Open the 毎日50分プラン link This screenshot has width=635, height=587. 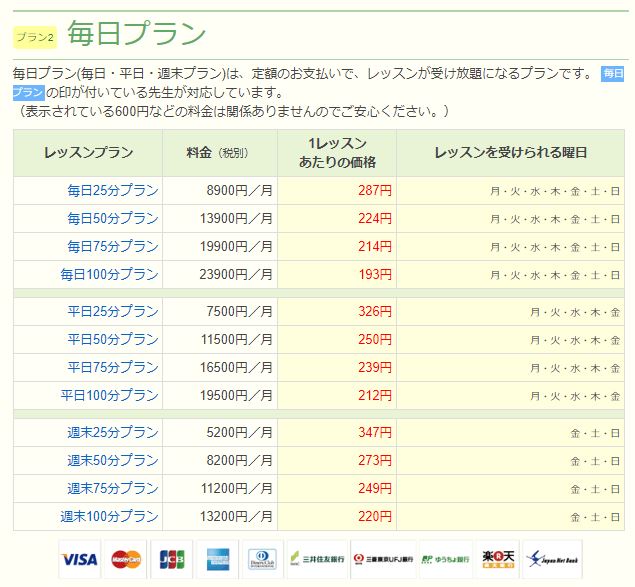pyautogui.click(x=113, y=218)
